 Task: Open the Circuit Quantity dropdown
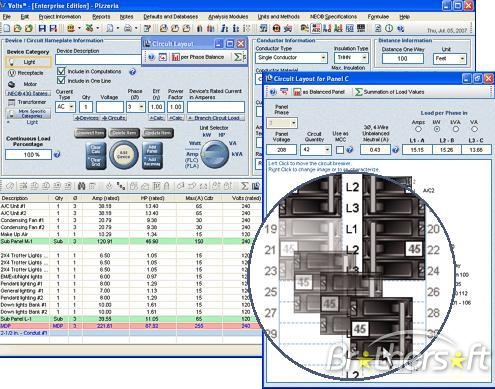coord(327,150)
